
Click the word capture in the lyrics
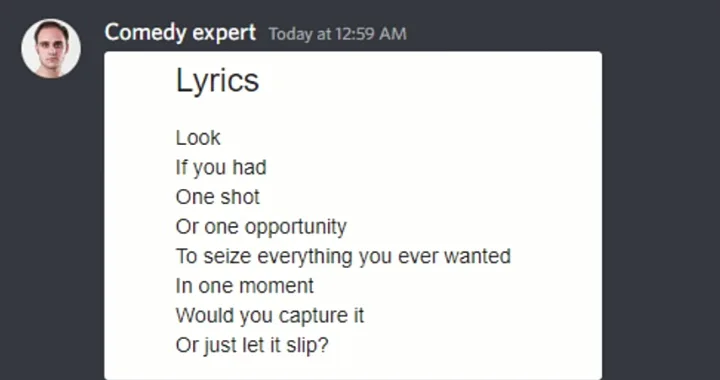click(309, 317)
